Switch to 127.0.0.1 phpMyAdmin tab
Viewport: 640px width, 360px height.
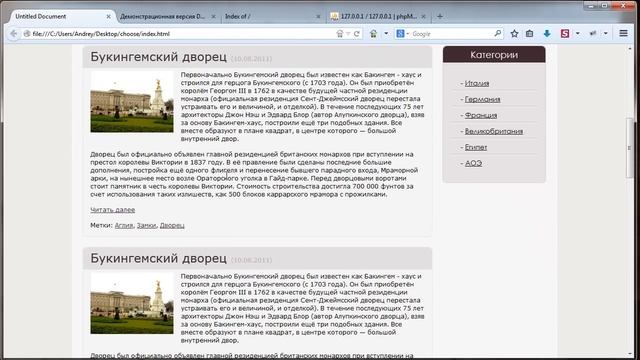pos(378,16)
